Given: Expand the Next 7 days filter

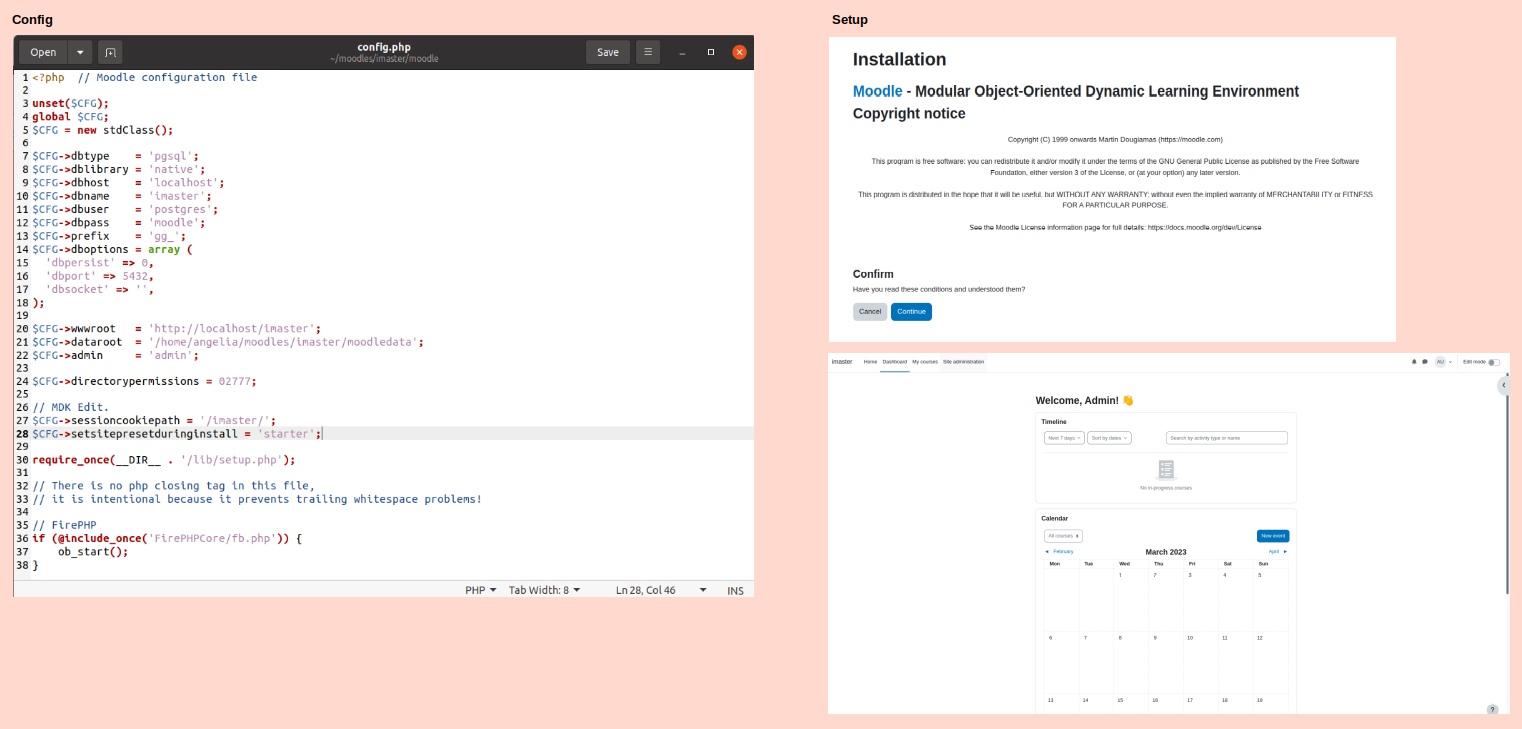Looking at the screenshot, I should pos(1064,438).
